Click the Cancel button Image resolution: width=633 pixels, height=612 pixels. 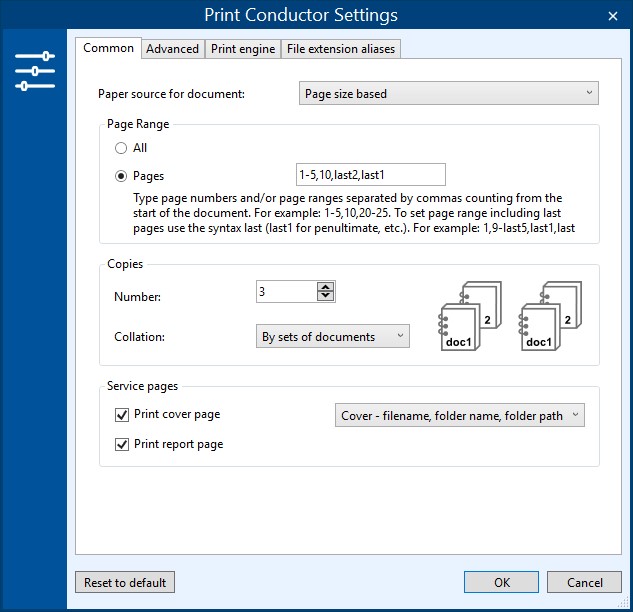click(x=584, y=582)
